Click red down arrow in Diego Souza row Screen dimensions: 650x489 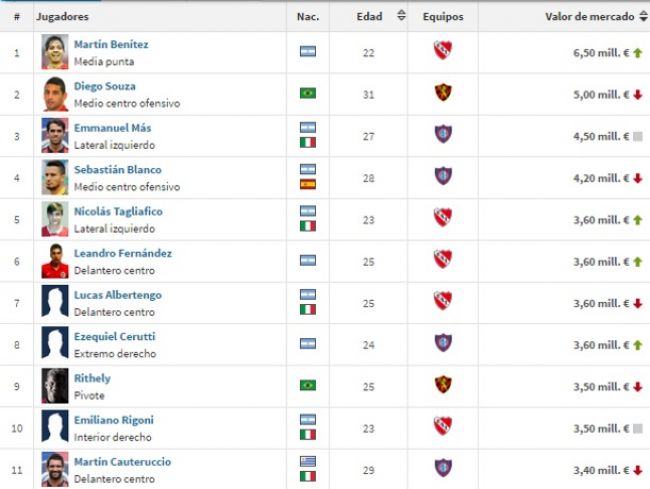637,94
